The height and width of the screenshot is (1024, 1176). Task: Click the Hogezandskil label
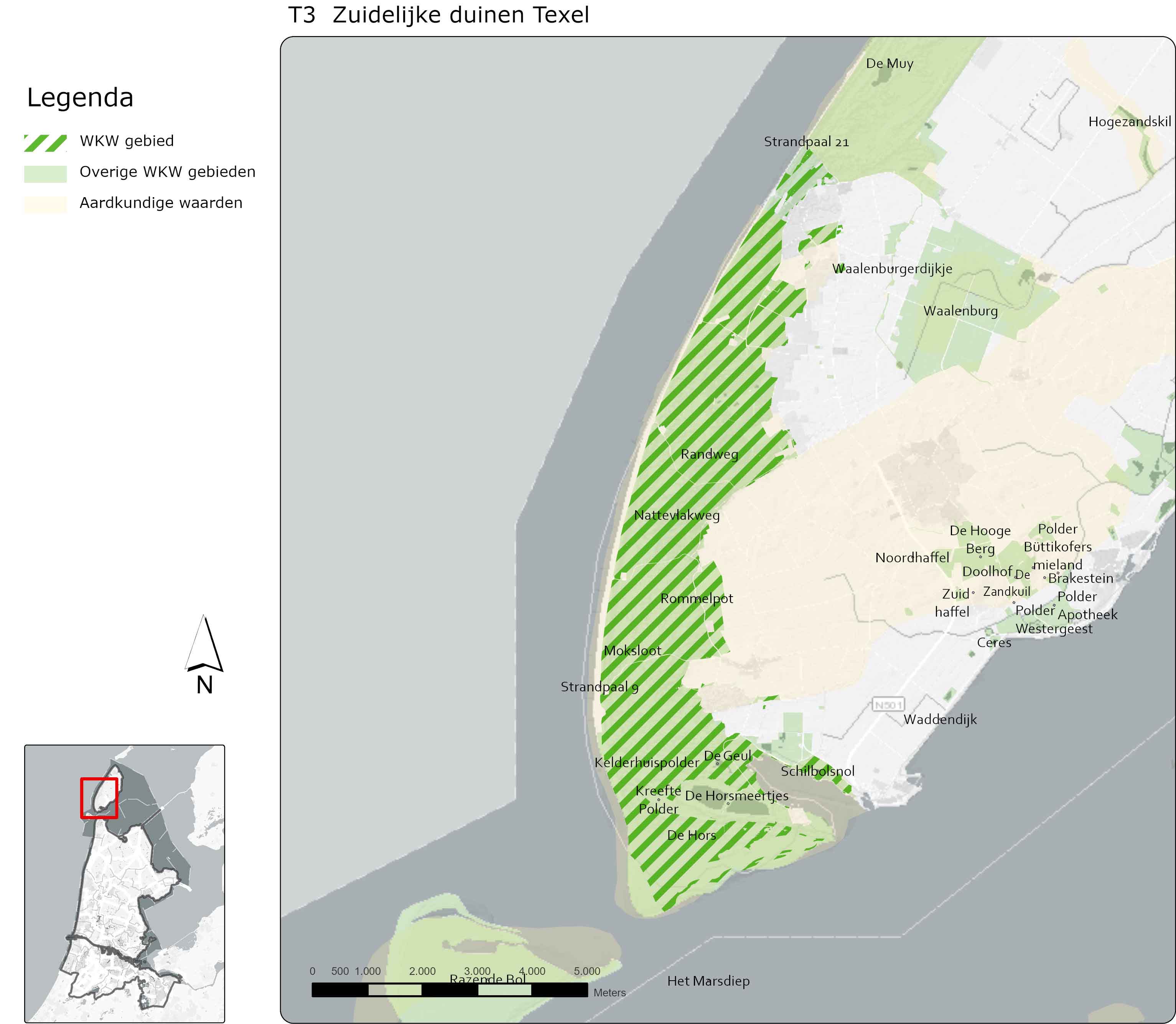click(x=1129, y=122)
